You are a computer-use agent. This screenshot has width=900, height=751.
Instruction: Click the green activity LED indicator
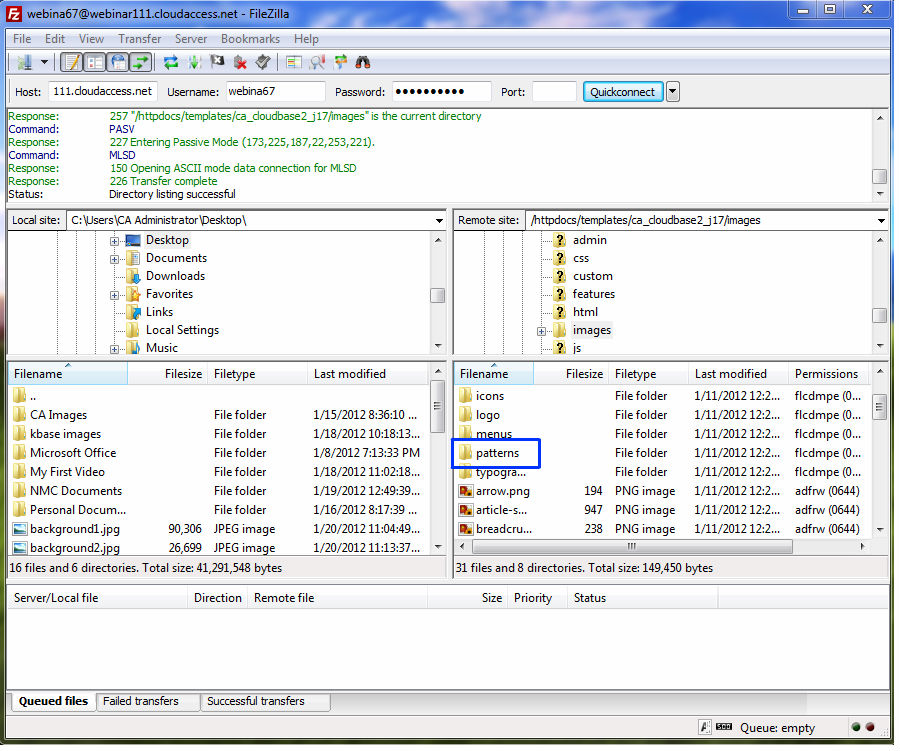point(856,727)
